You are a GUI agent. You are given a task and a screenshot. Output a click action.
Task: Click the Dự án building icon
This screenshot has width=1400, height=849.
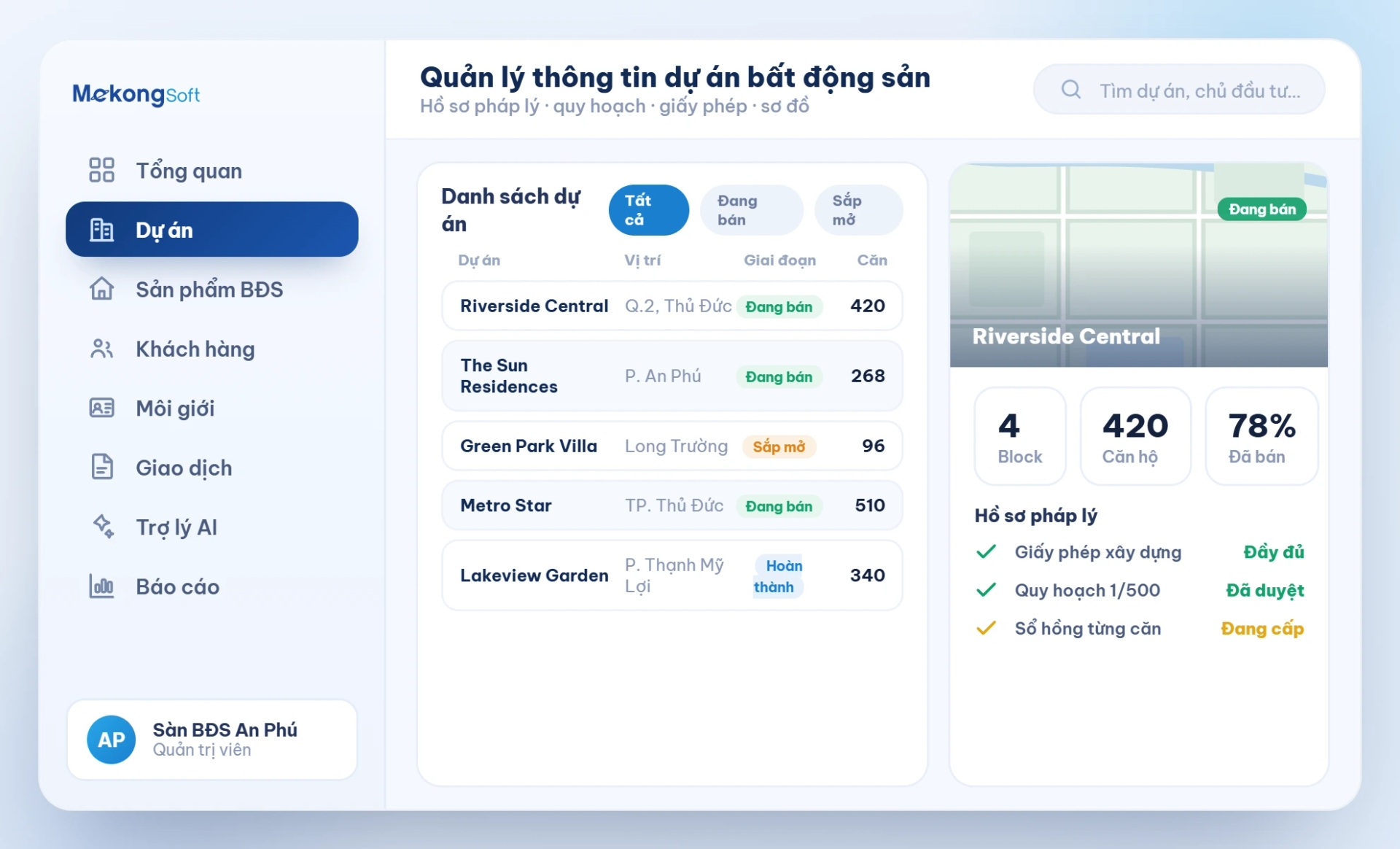[x=101, y=230]
